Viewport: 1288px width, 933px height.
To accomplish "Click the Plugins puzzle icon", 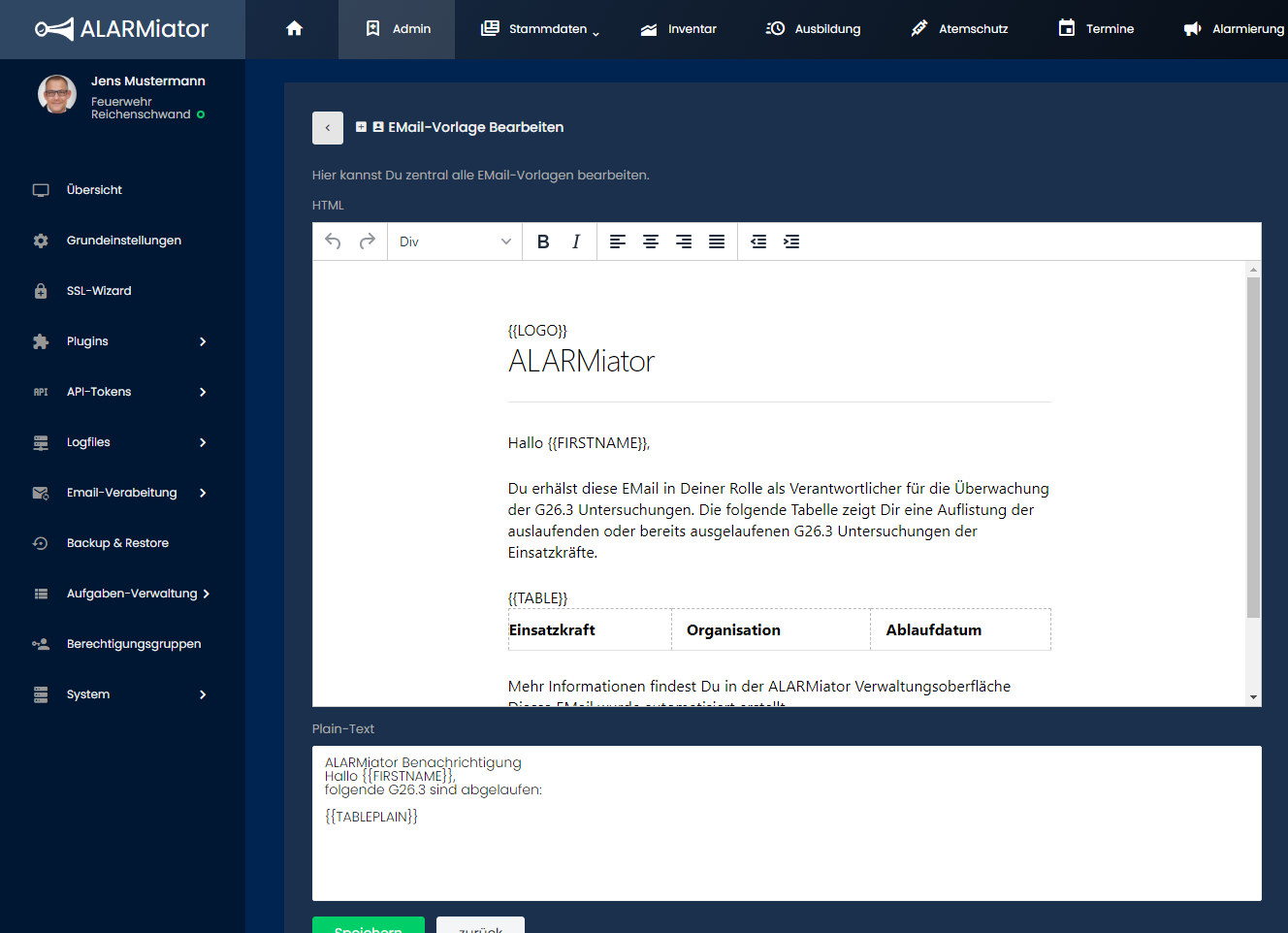I will coord(41,341).
